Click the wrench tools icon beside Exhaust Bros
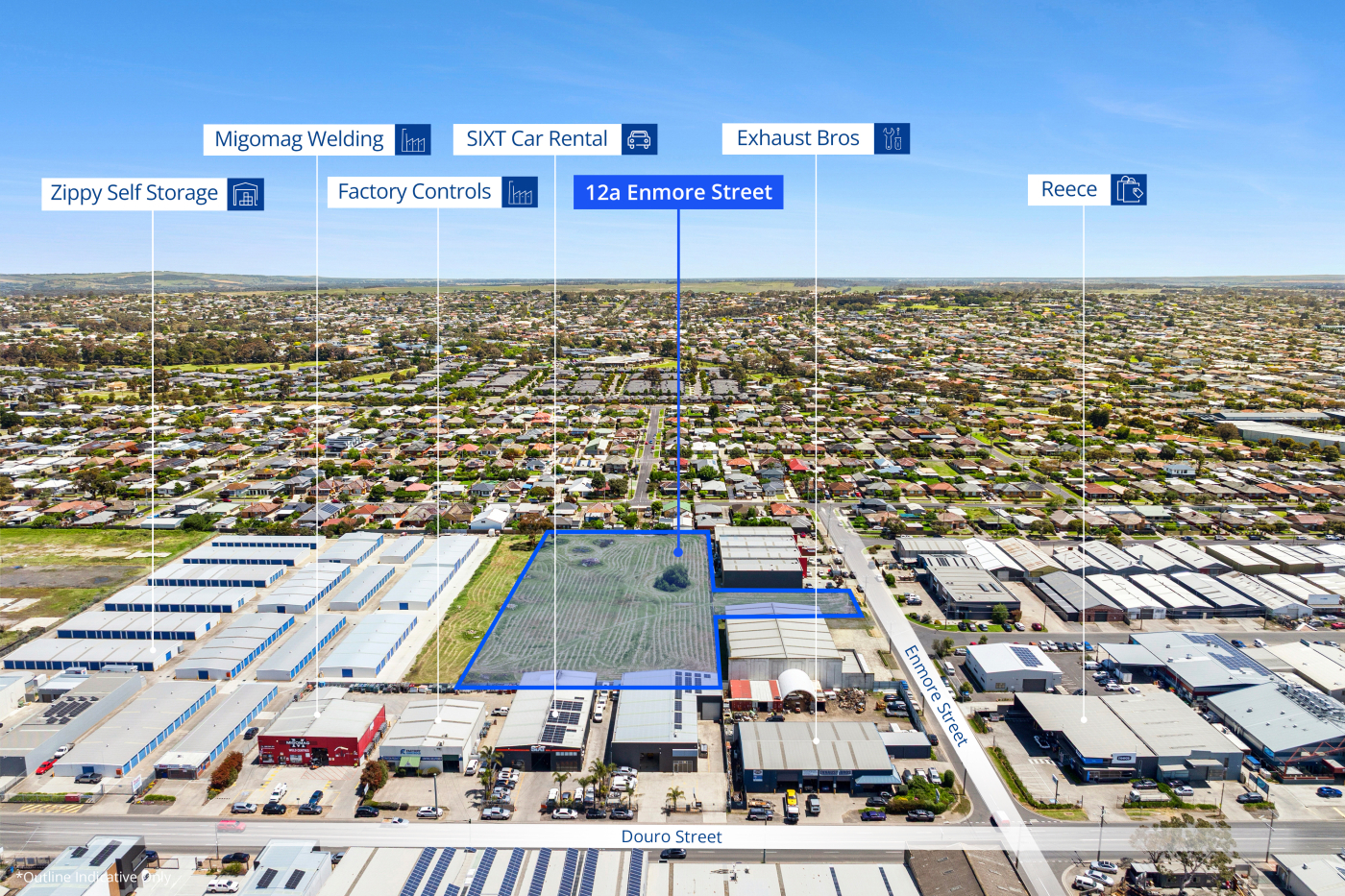The height and width of the screenshot is (896, 1345). 892,138
